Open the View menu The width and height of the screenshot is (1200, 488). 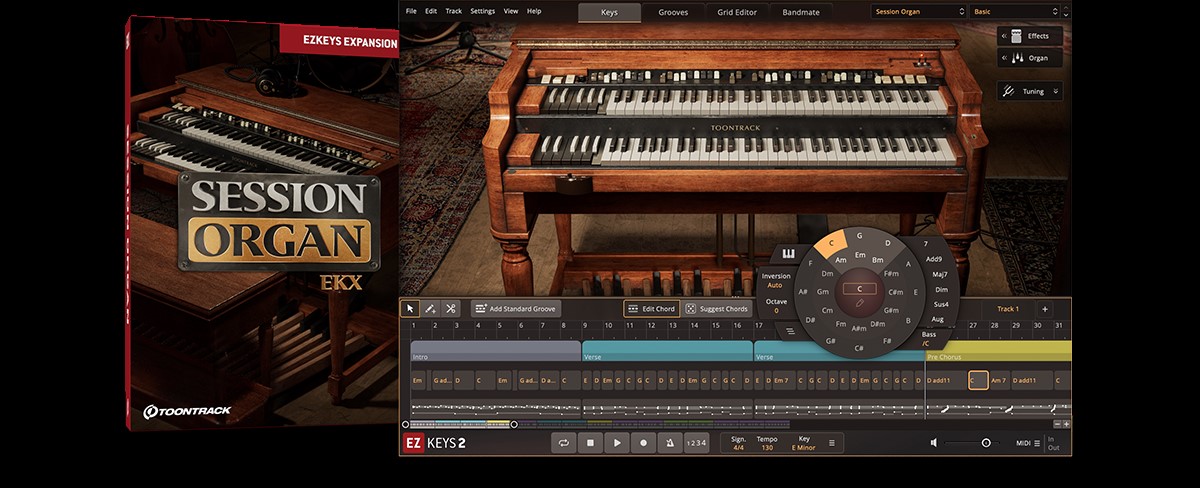(x=511, y=11)
